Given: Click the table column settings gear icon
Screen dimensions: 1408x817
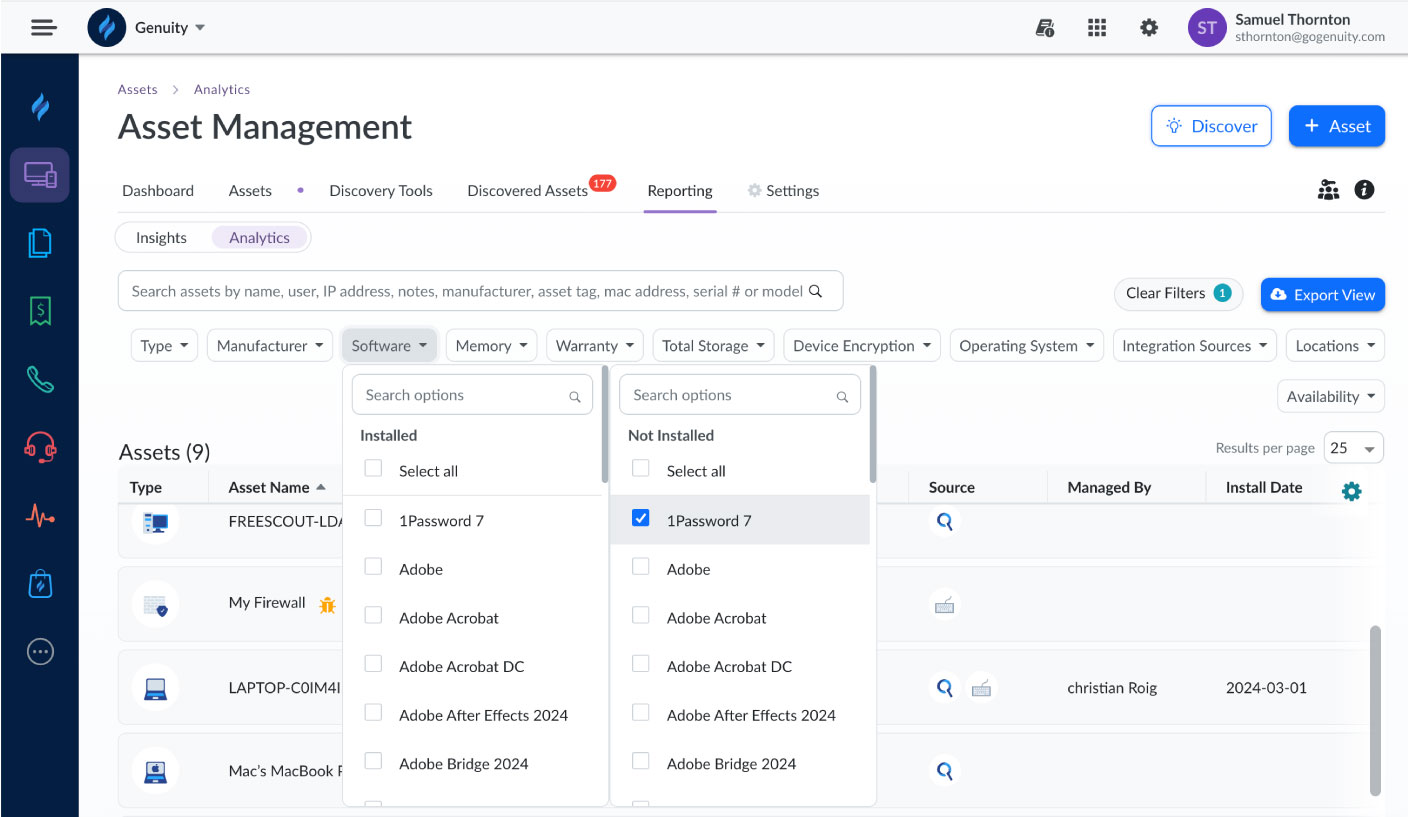Looking at the screenshot, I should coord(1351,491).
